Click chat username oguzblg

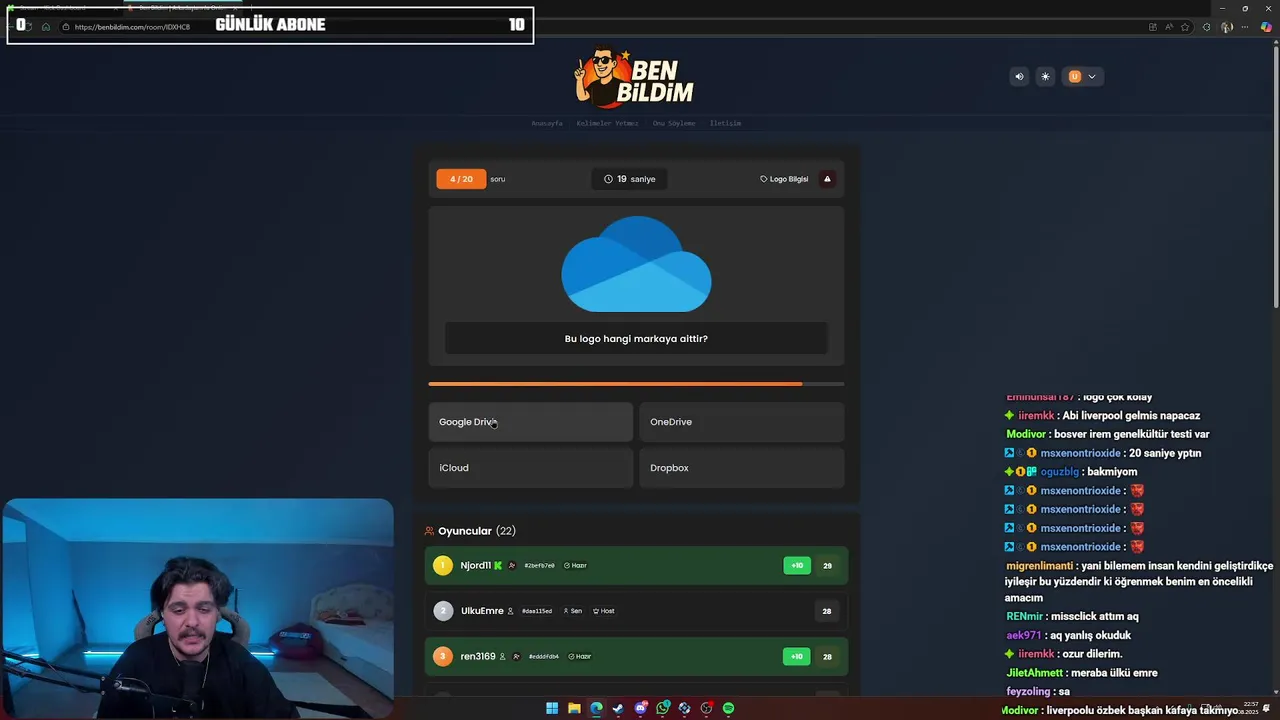[1059, 472]
